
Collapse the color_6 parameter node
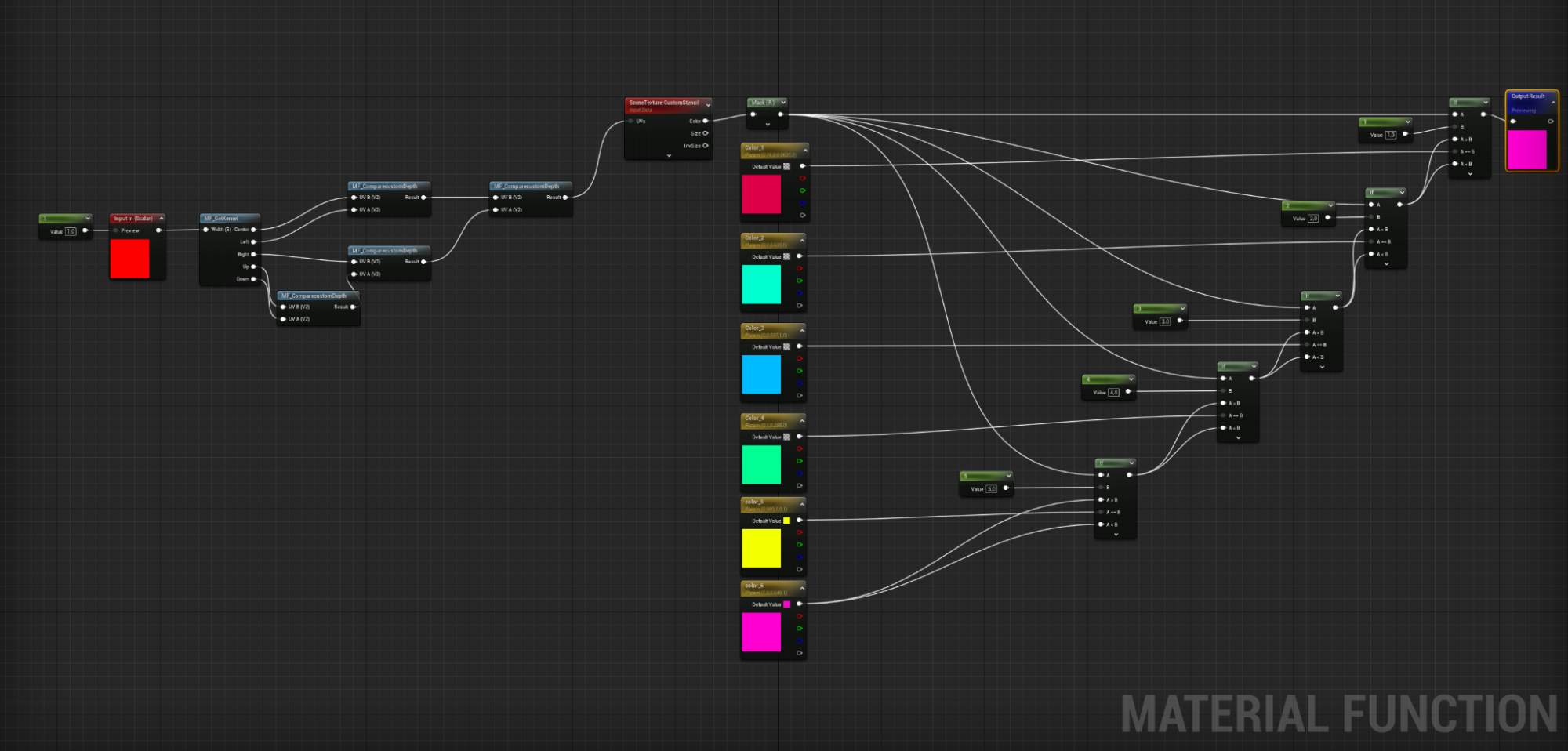(802, 587)
